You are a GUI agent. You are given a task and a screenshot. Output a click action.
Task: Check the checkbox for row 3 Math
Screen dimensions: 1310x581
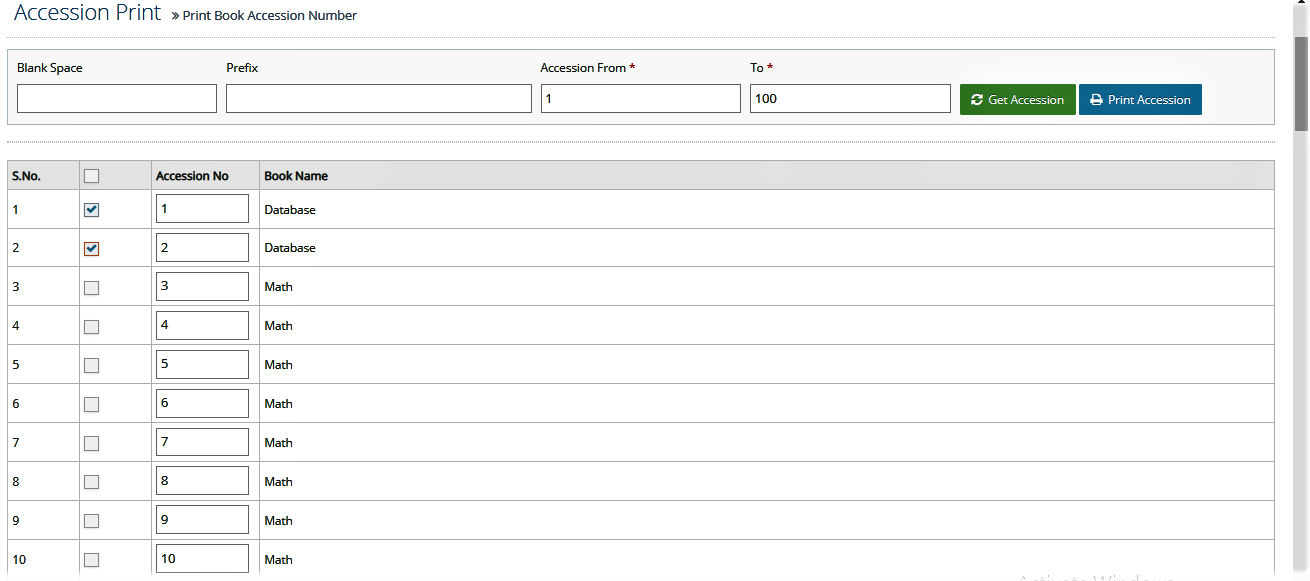pos(92,288)
